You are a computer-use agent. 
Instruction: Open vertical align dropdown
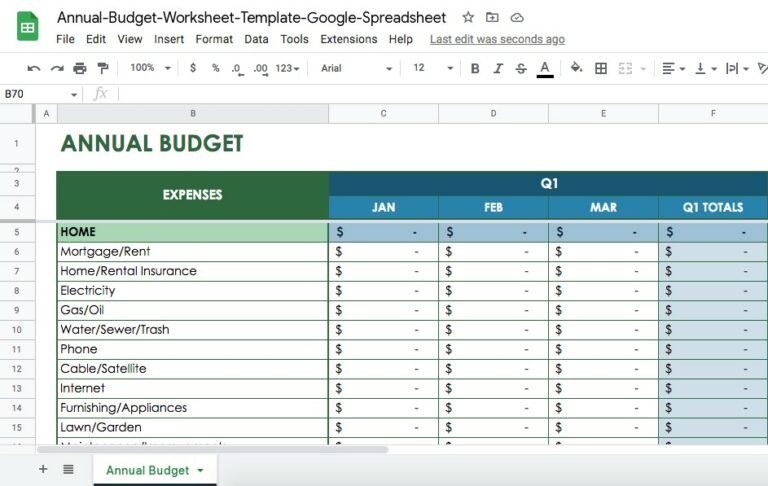tap(706, 68)
